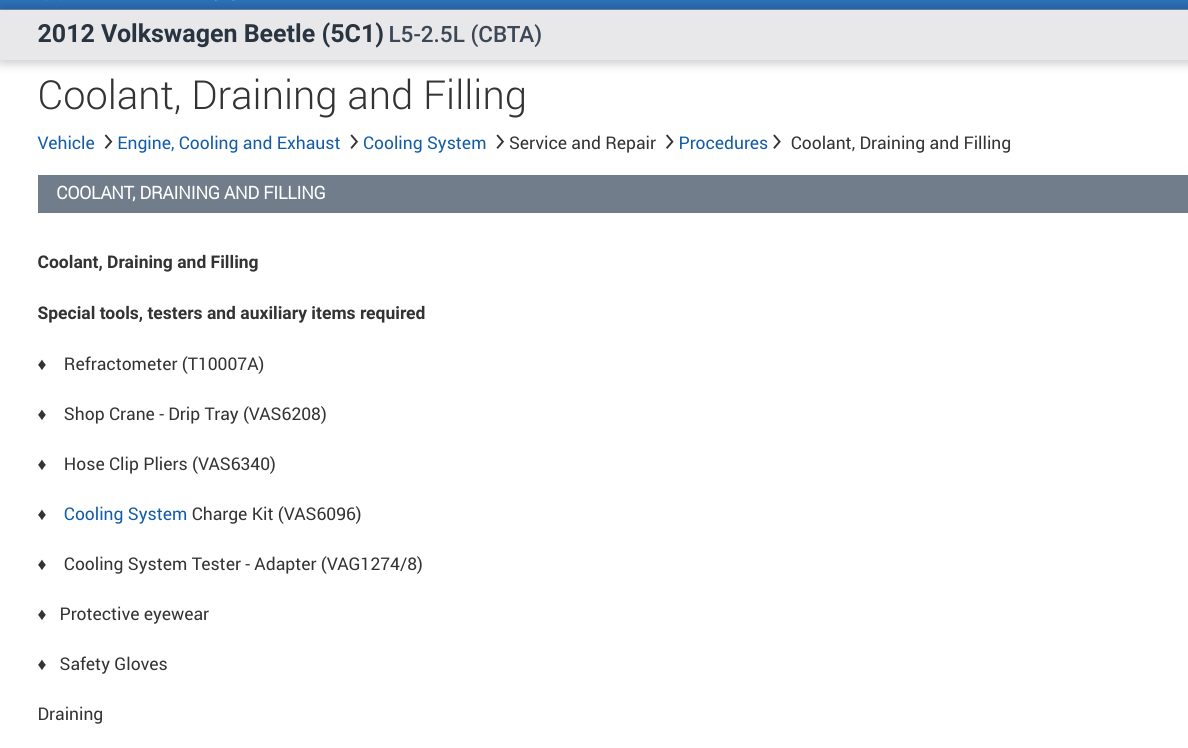
Task: Open Cooling System in the breadcrumb trail
Action: [424, 143]
